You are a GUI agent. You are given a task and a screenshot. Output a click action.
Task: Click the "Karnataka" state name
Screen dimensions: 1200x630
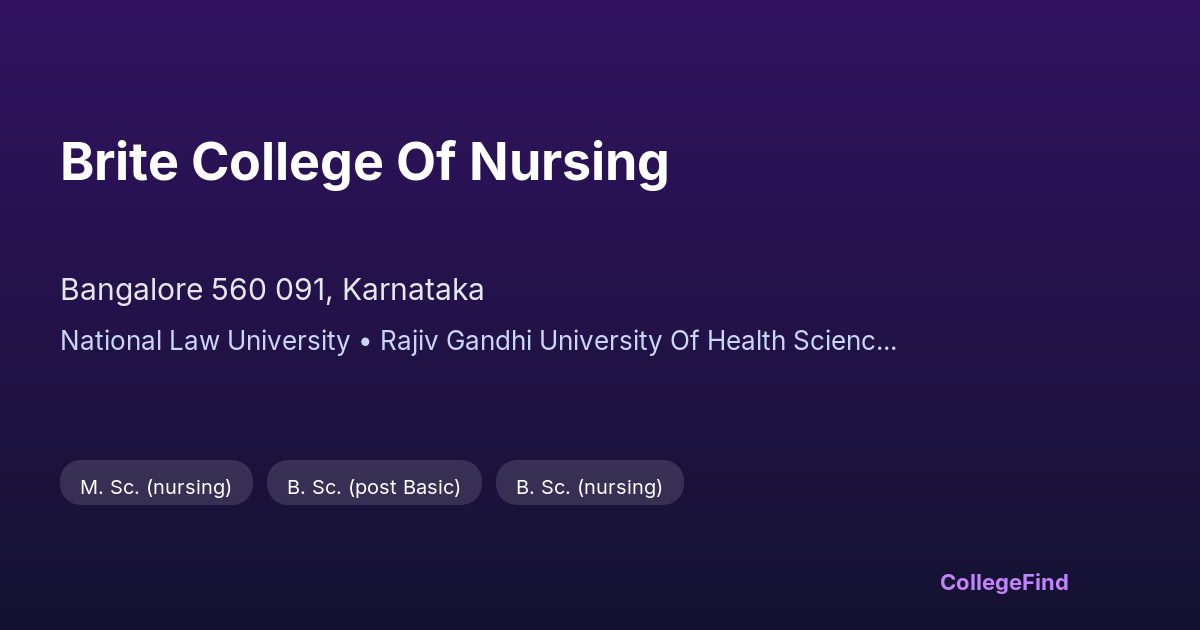413,290
